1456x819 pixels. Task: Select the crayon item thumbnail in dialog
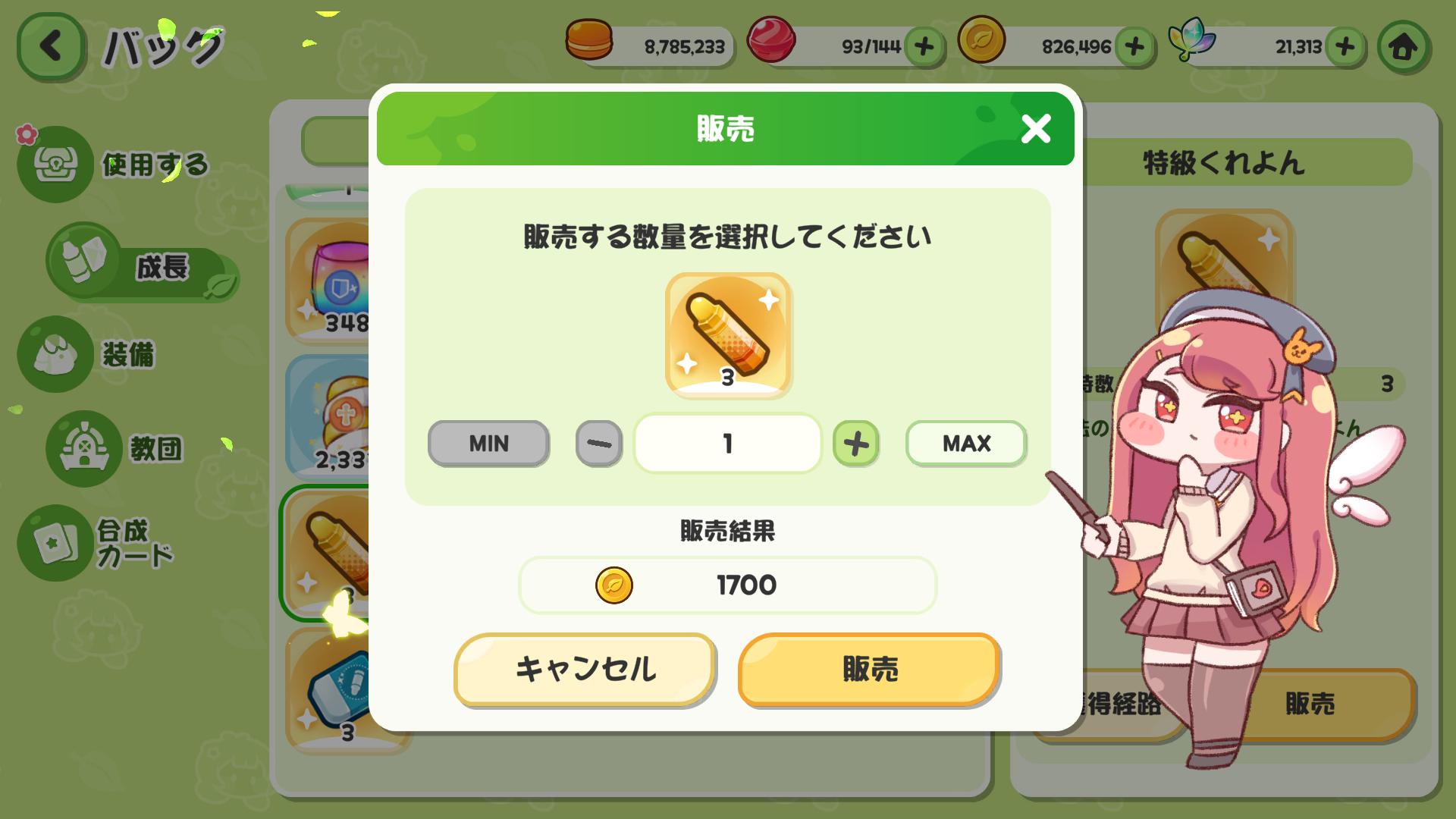(728, 334)
